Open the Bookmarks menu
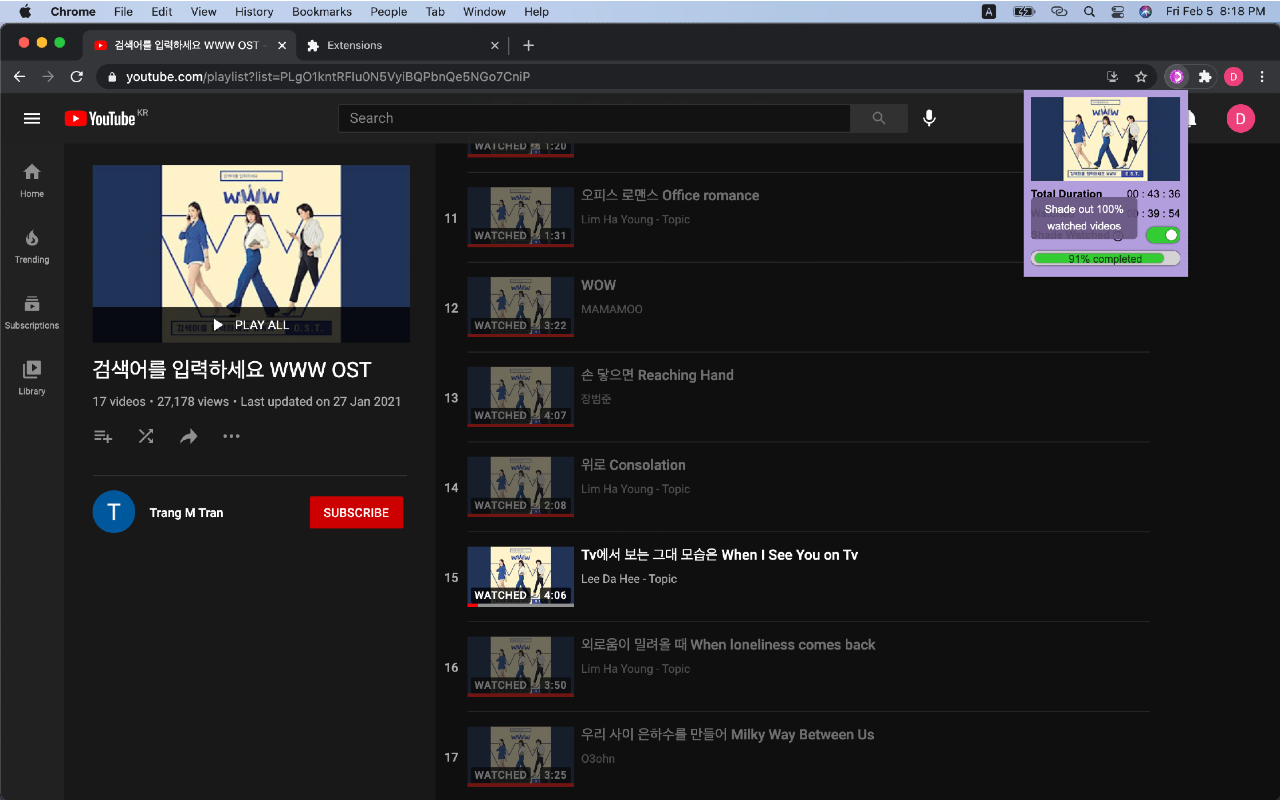 [x=322, y=12]
